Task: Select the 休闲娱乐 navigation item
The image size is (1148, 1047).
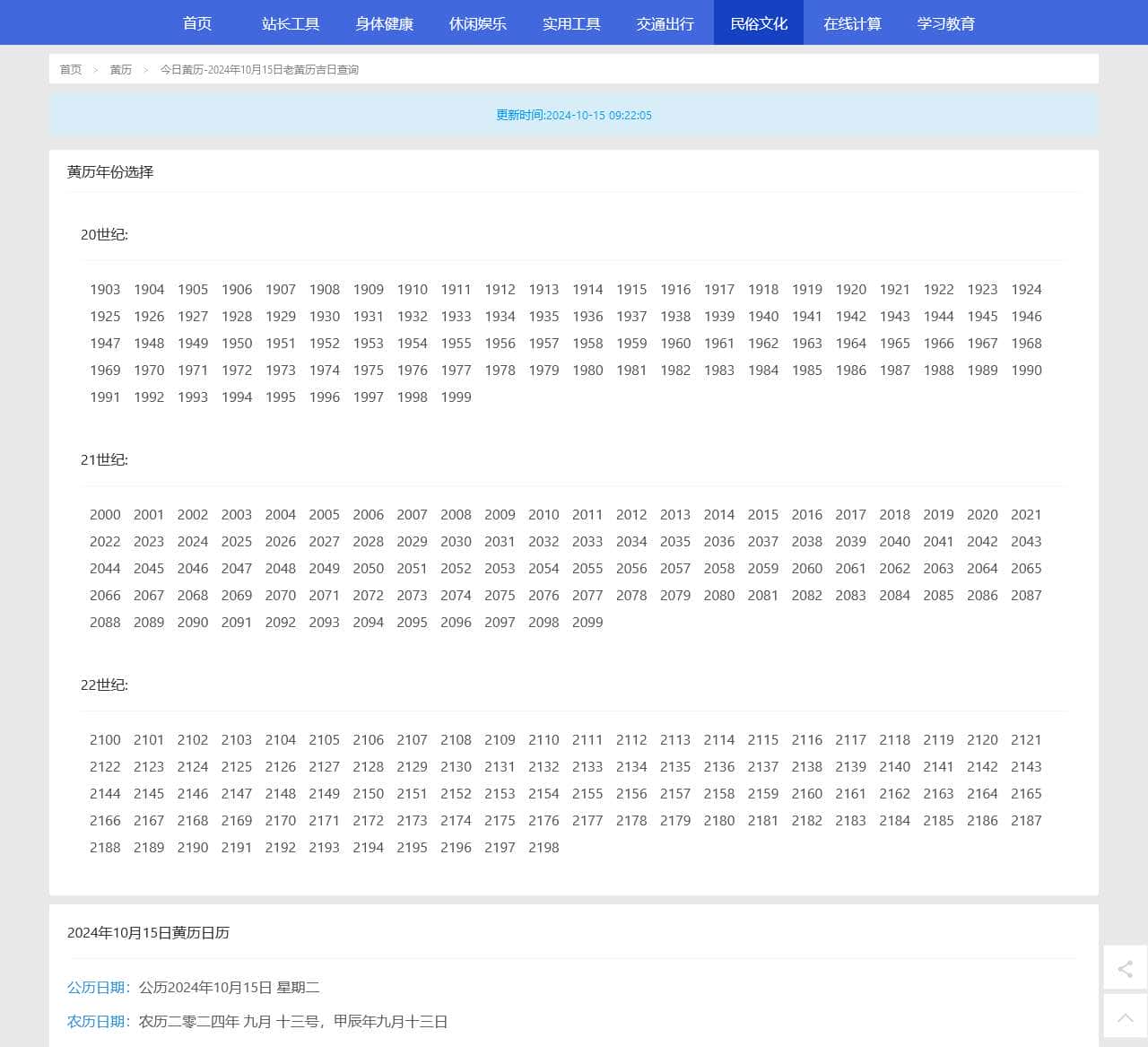Action: (x=477, y=23)
